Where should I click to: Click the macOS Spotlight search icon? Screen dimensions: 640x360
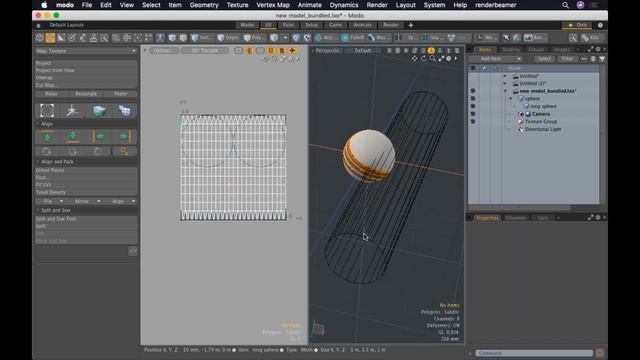click(x=565, y=5)
